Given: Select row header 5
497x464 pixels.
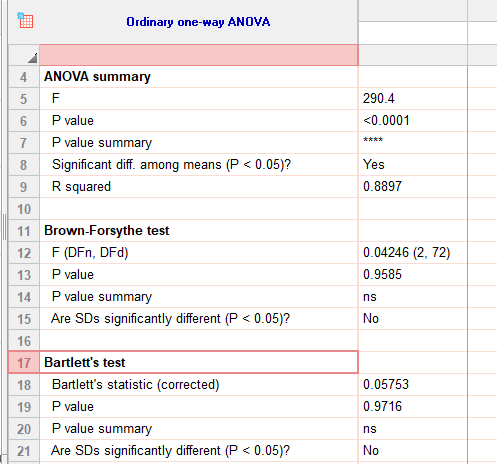Looking at the screenshot, I should coord(24,99).
